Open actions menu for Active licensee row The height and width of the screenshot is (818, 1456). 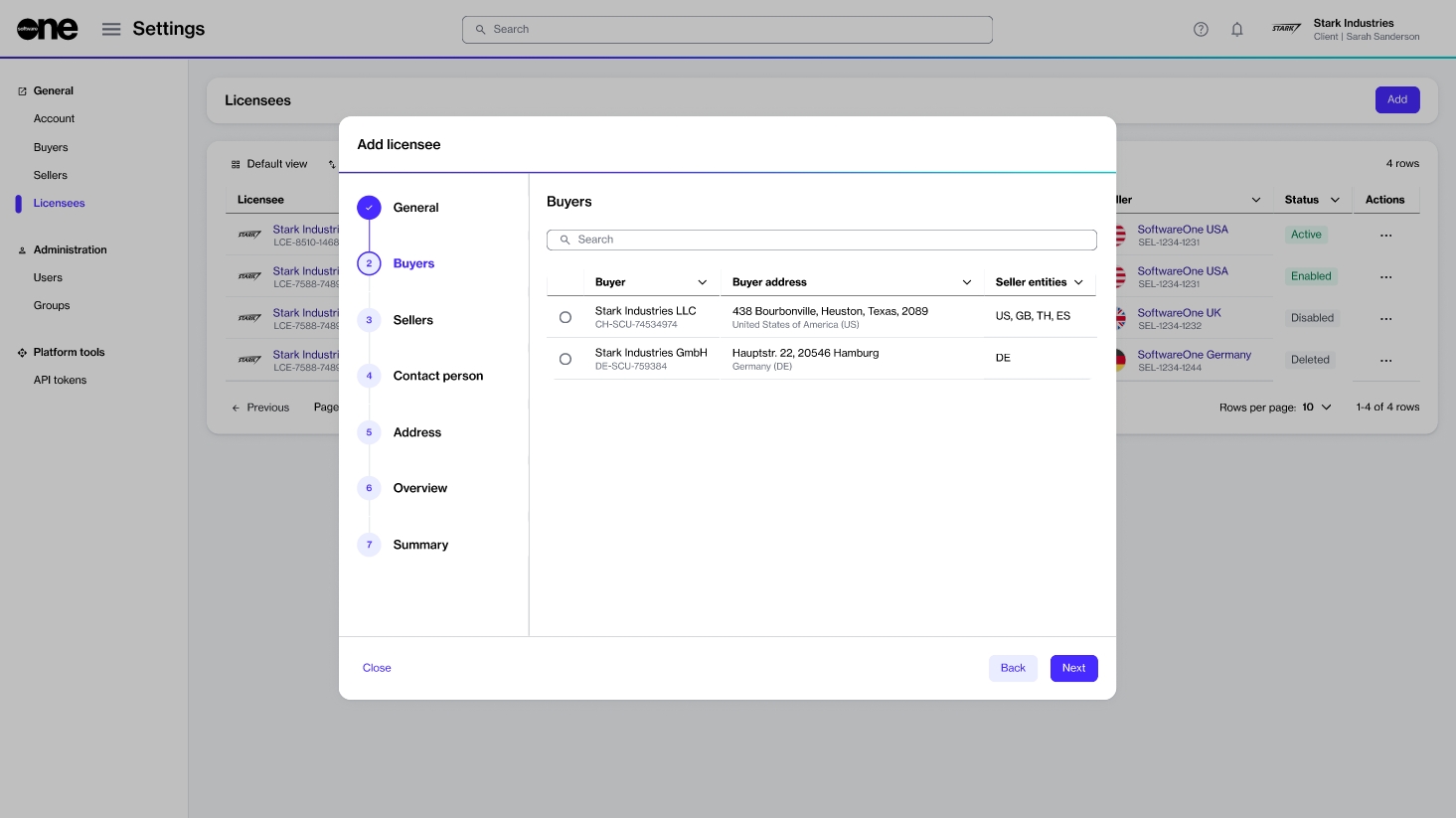click(1385, 236)
